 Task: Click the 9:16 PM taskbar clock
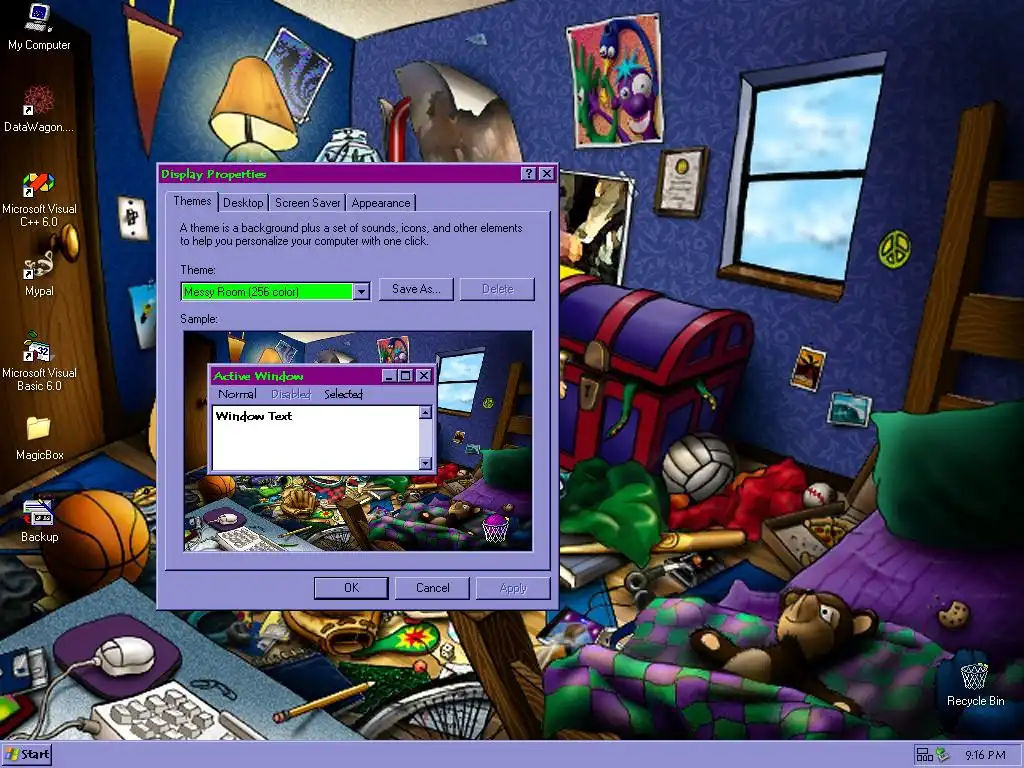tap(985, 755)
